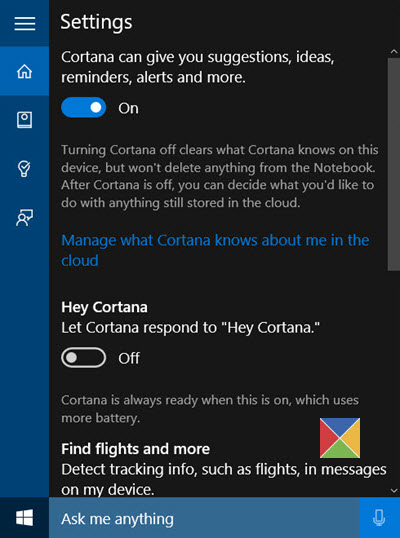Image resolution: width=400 pixels, height=538 pixels.
Task: Go to Cortana Home icon
Action: 24,71
